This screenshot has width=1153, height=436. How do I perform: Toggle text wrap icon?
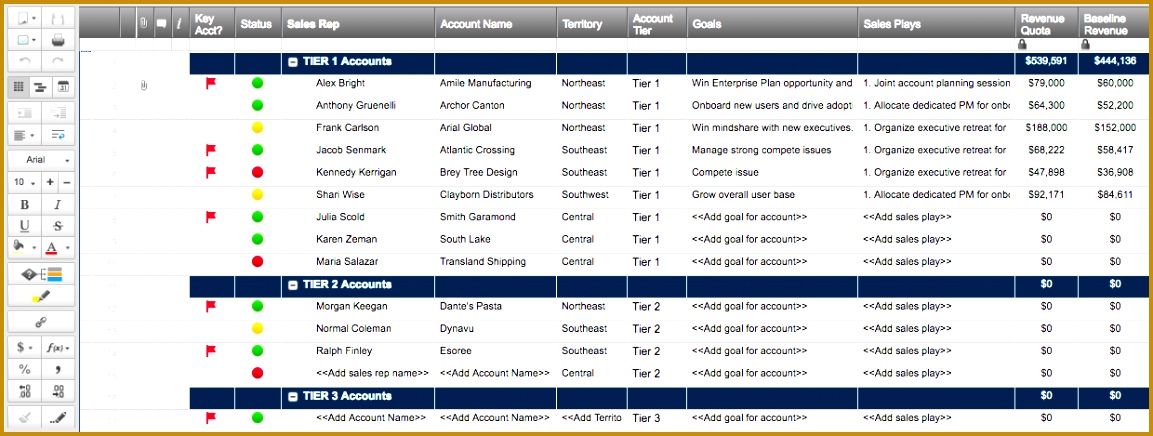click(x=57, y=135)
